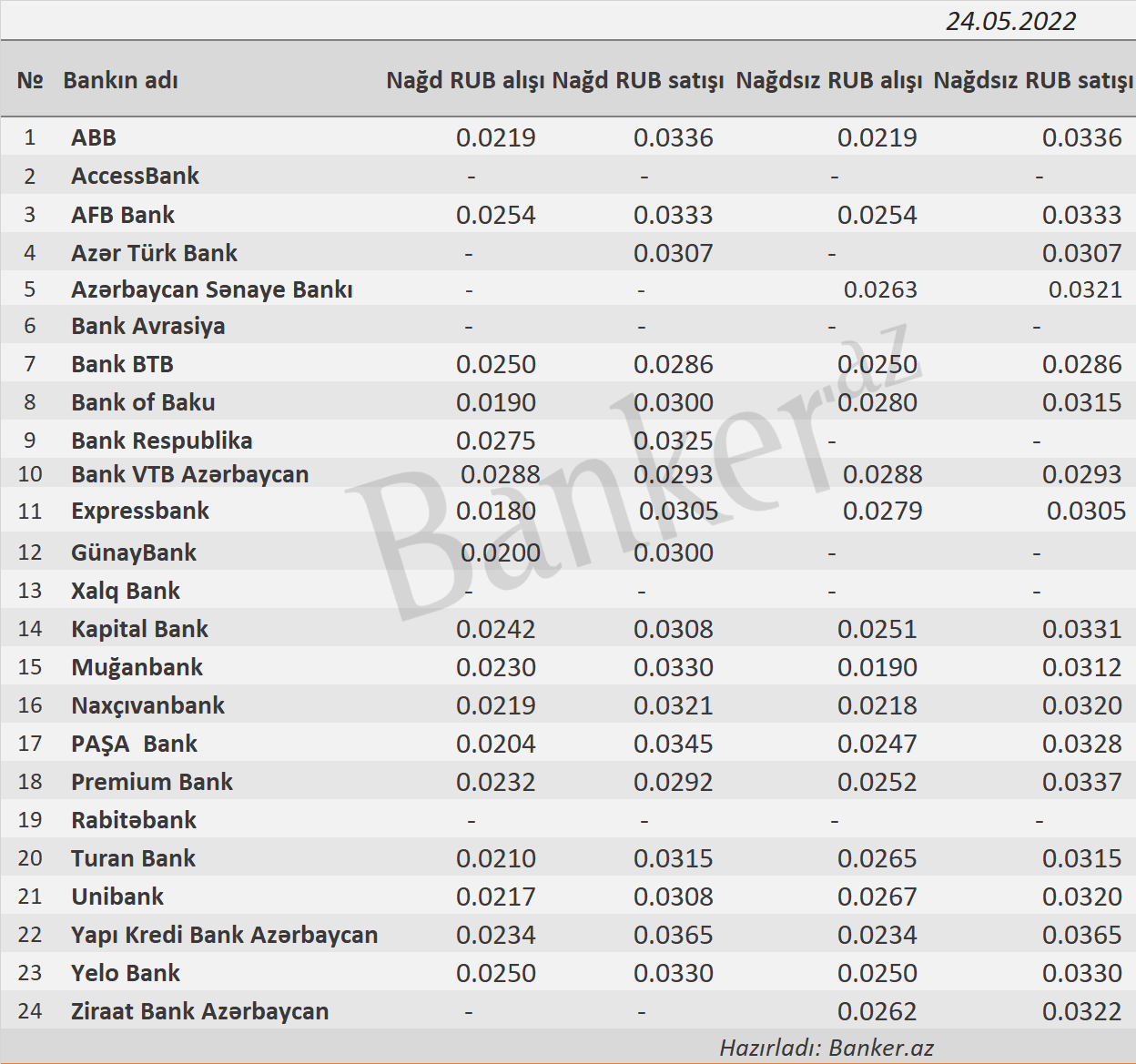Click PAŞA Bank cash sell 0.0345
This screenshot has width=1136, height=1064.
(x=674, y=744)
